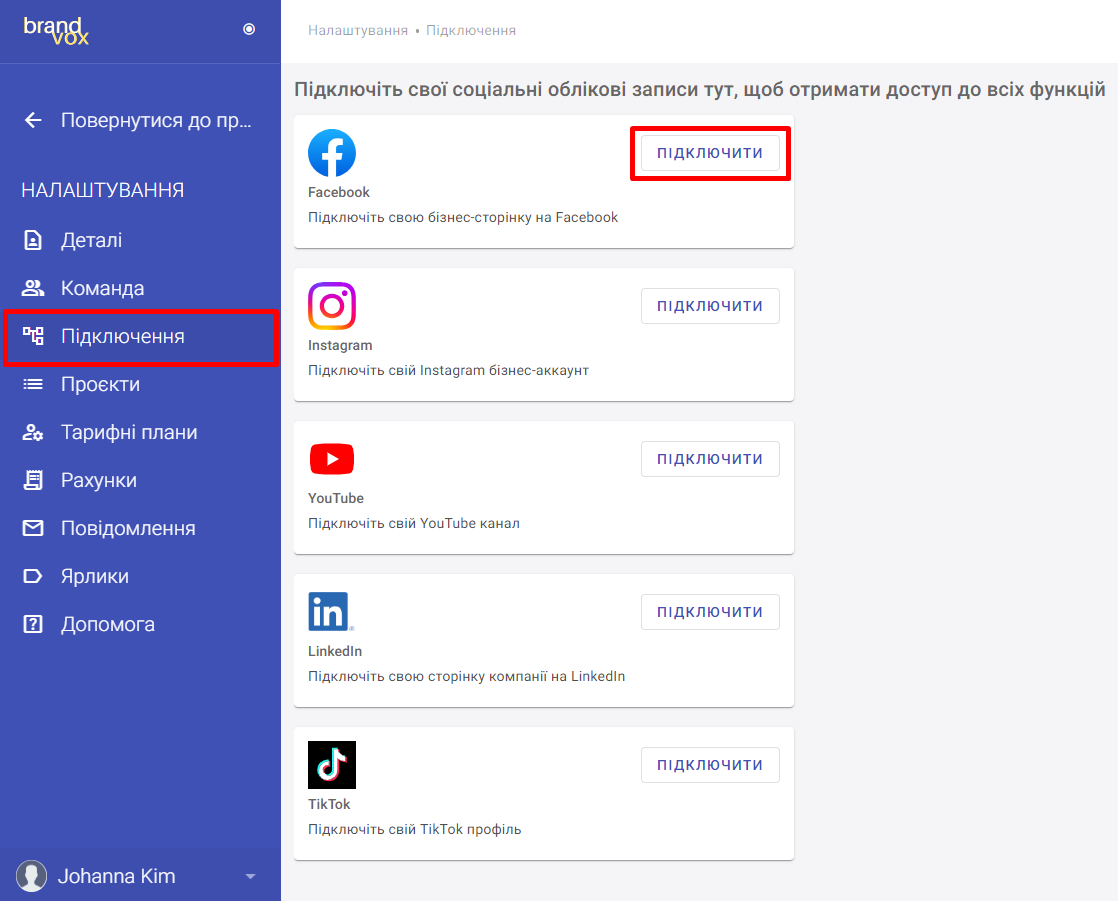The image size is (1118, 901).
Task: Click the Налаштування breadcrumb
Action: point(358,31)
